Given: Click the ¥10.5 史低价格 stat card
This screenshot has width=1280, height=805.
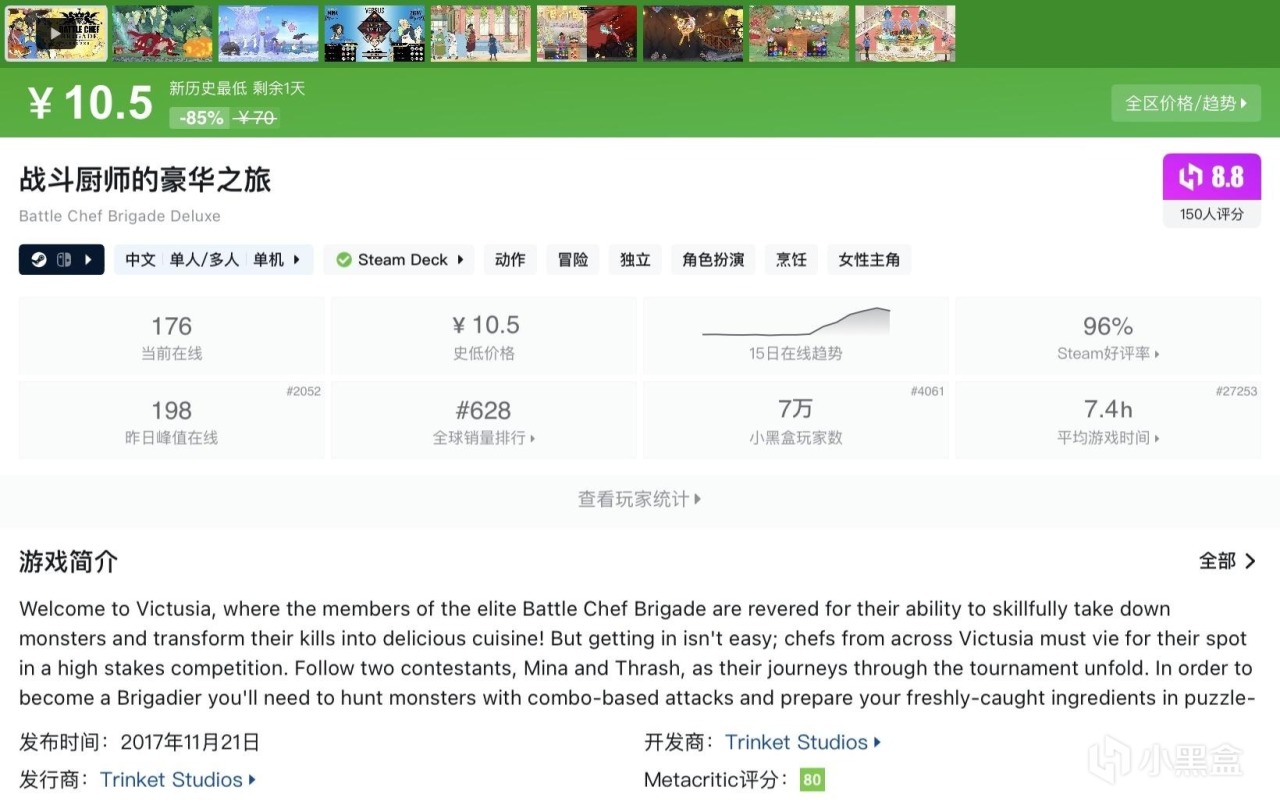Looking at the screenshot, I should 484,336.
